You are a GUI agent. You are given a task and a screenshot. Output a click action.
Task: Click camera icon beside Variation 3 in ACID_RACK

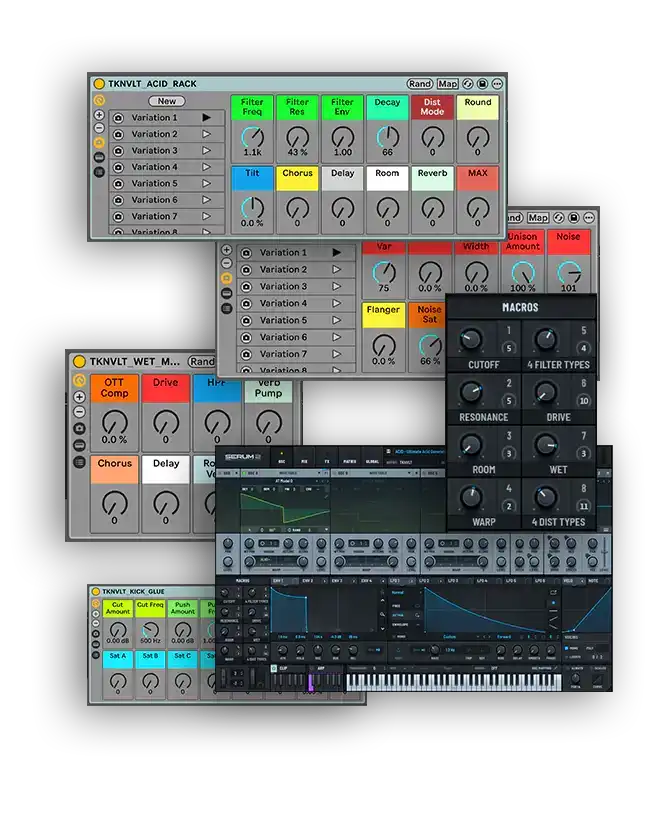(x=118, y=151)
